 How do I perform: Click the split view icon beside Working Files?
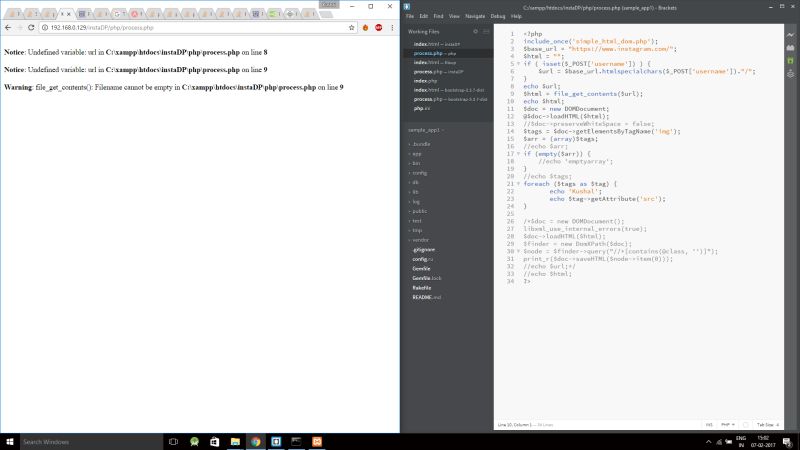click(486, 32)
